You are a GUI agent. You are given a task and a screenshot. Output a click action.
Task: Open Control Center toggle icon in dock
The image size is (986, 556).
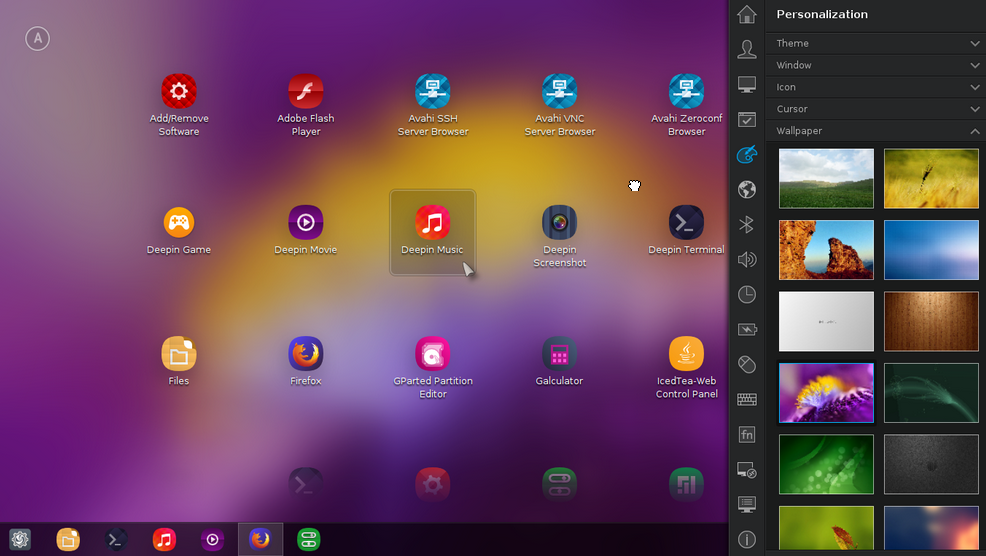pyautogui.click(x=309, y=540)
